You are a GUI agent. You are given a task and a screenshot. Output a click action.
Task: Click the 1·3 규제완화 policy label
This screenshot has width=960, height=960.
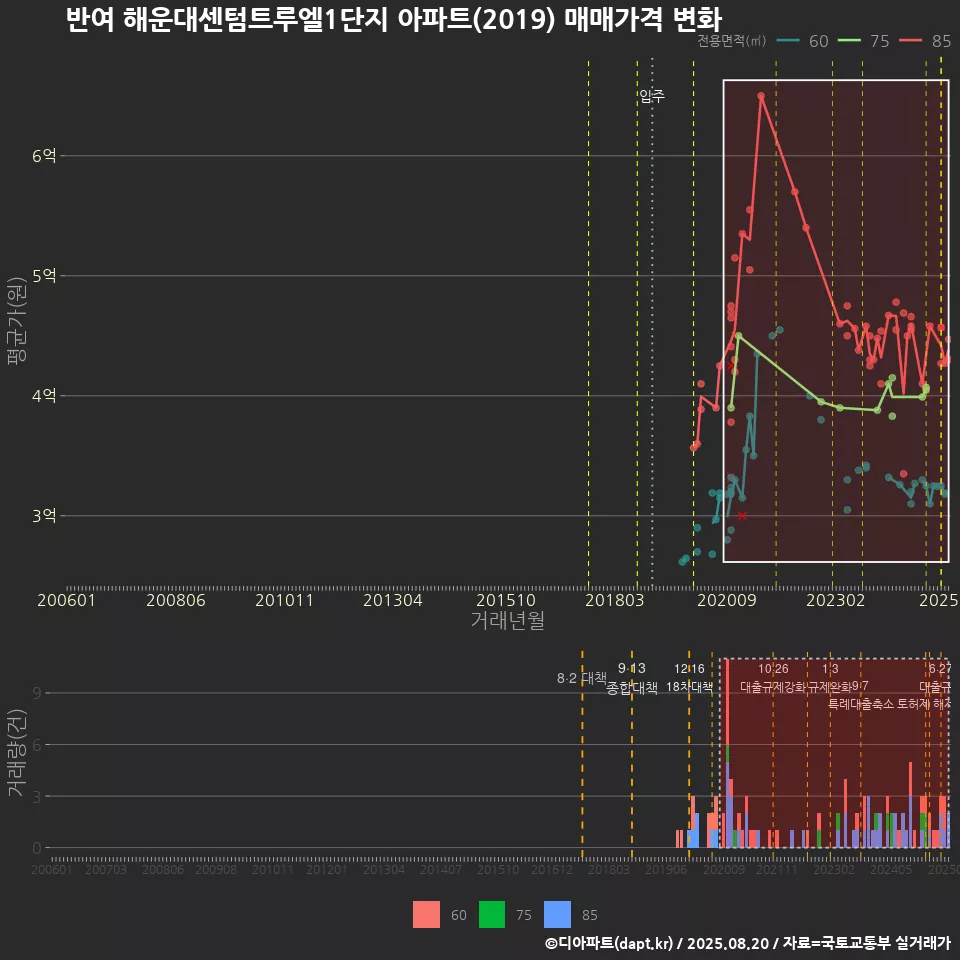(830, 678)
